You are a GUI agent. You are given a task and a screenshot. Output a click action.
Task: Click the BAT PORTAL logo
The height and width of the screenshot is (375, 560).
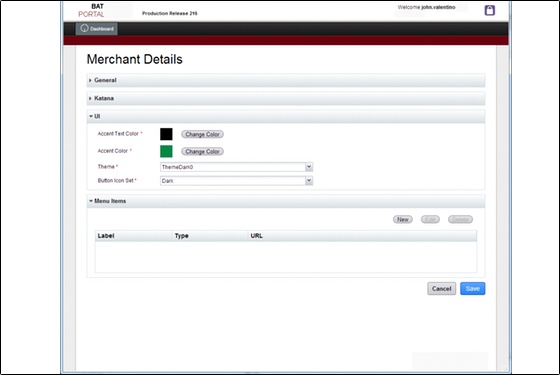[x=91, y=10]
